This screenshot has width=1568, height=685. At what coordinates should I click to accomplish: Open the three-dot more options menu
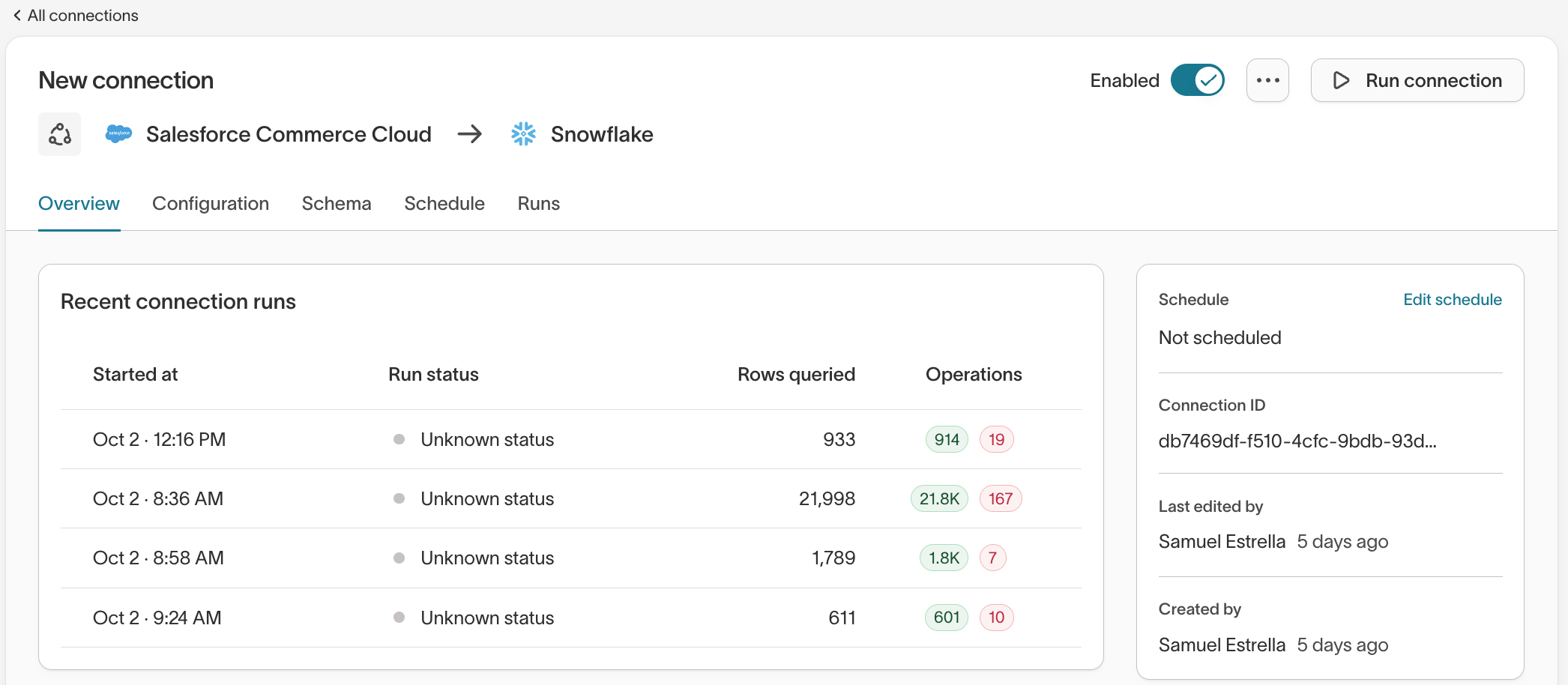[1267, 80]
